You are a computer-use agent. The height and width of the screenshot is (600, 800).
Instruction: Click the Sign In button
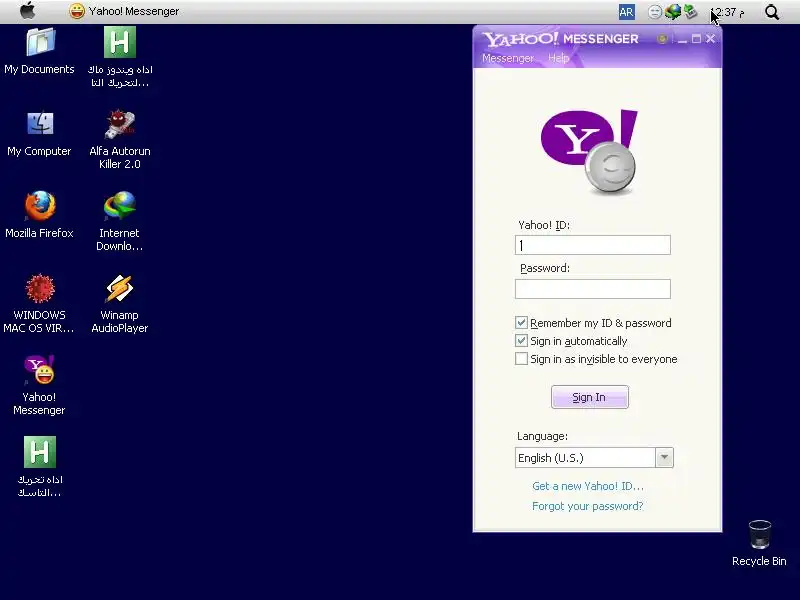(589, 397)
